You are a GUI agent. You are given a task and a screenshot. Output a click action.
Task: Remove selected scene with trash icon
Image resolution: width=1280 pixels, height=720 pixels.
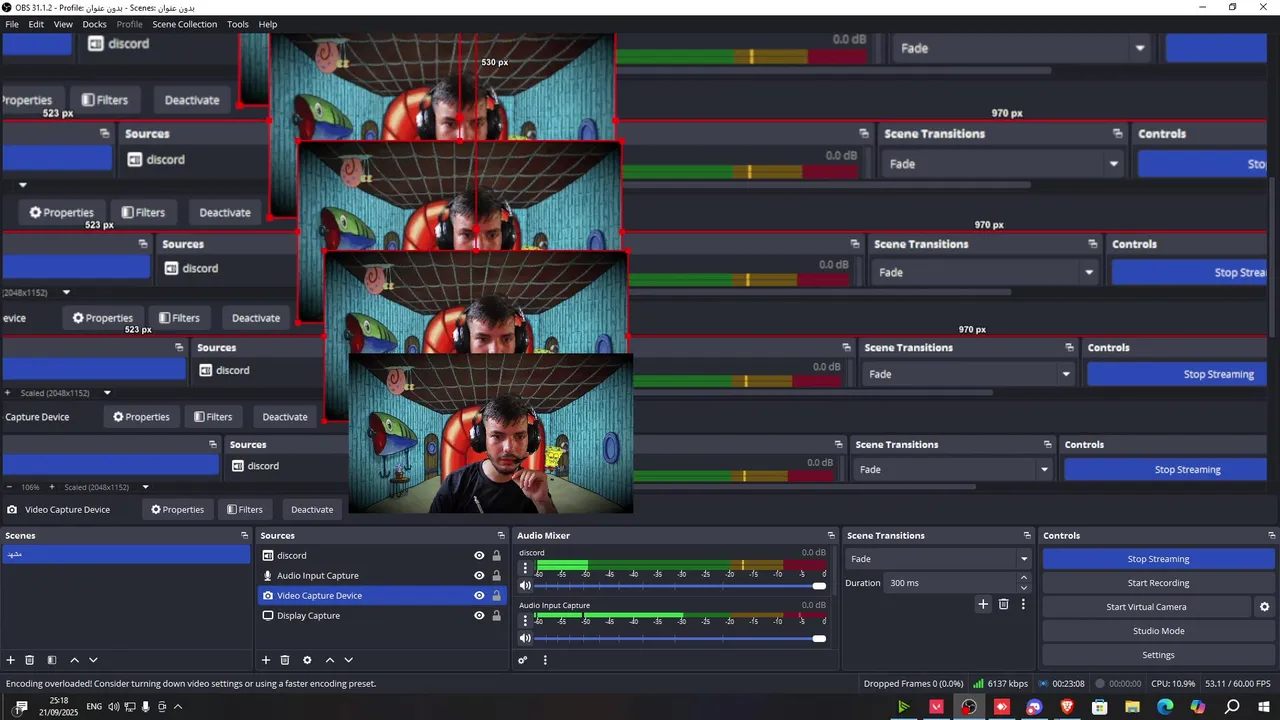click(30, 660)
